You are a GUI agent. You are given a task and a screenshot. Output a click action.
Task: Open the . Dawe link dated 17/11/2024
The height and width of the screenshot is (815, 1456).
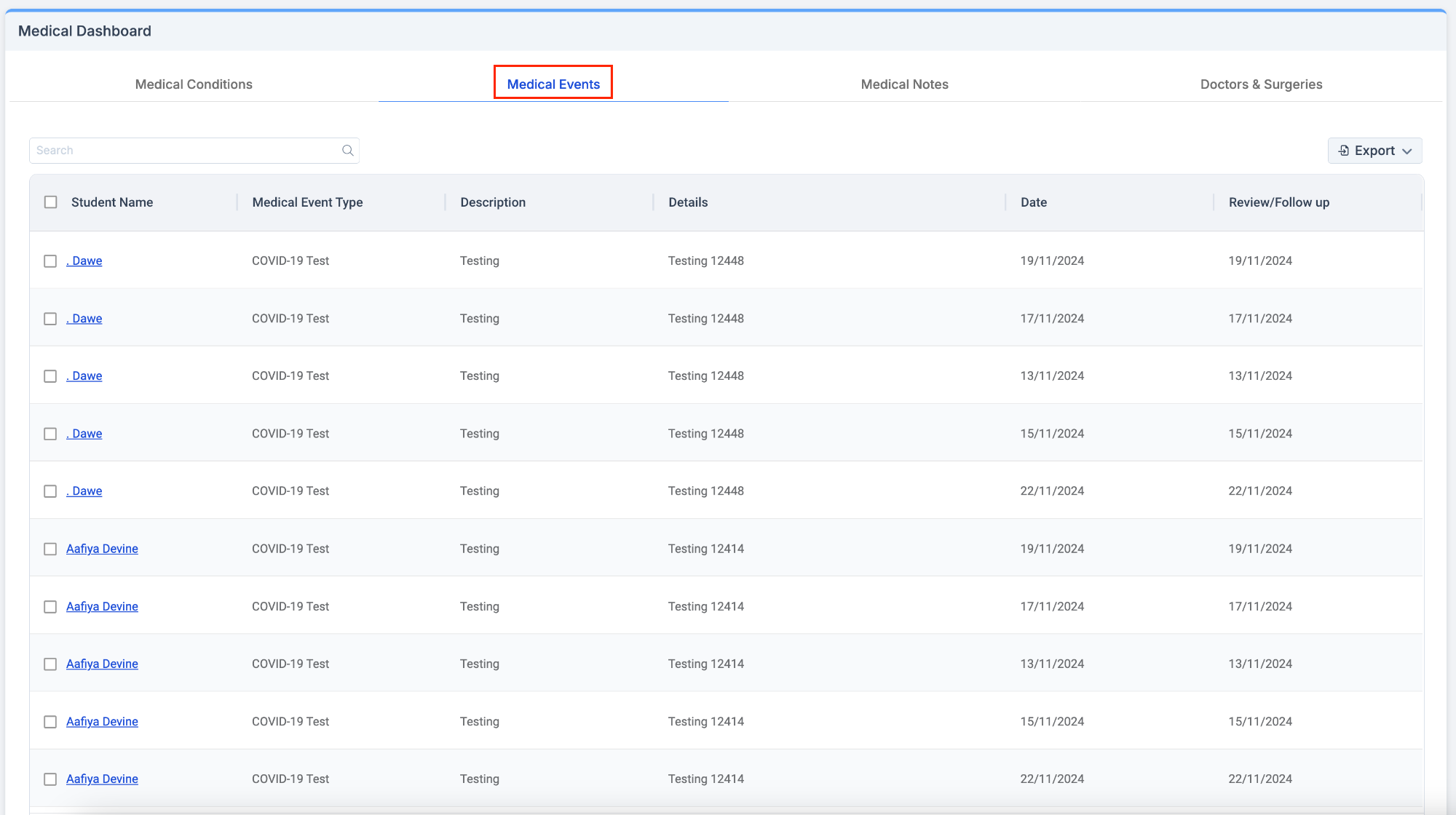pos(84,318)
